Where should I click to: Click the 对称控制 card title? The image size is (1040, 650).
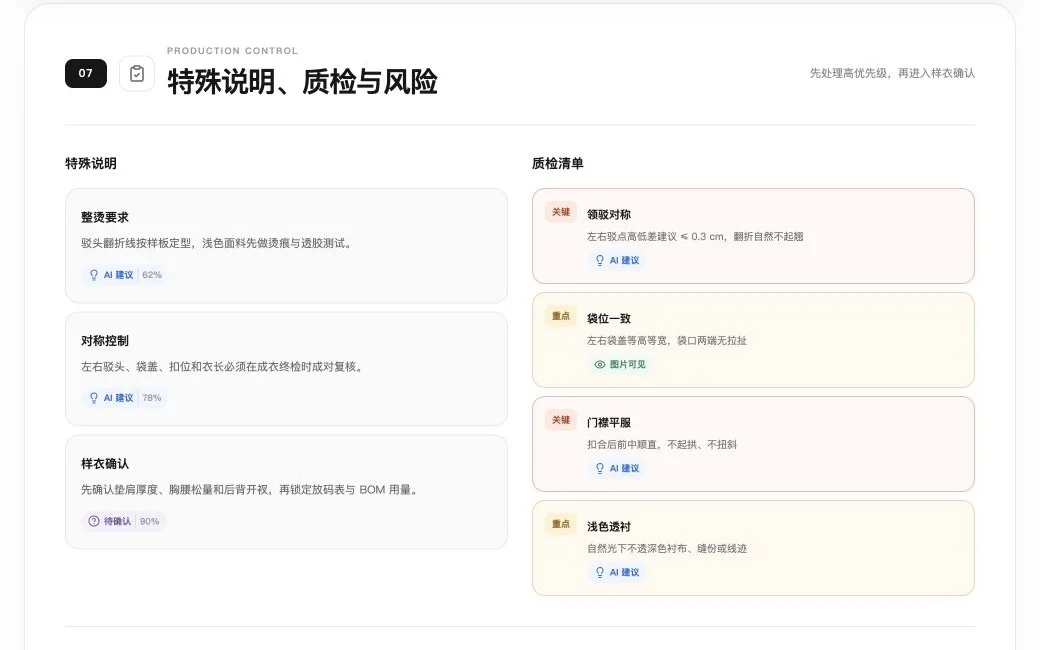tap(105, 341)
